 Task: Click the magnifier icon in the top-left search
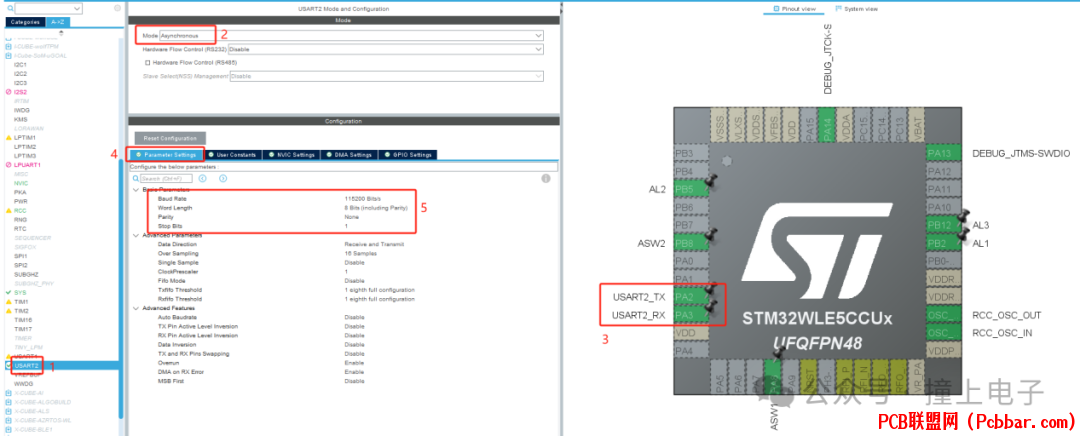pyautogui.click(x=9, y=8)
